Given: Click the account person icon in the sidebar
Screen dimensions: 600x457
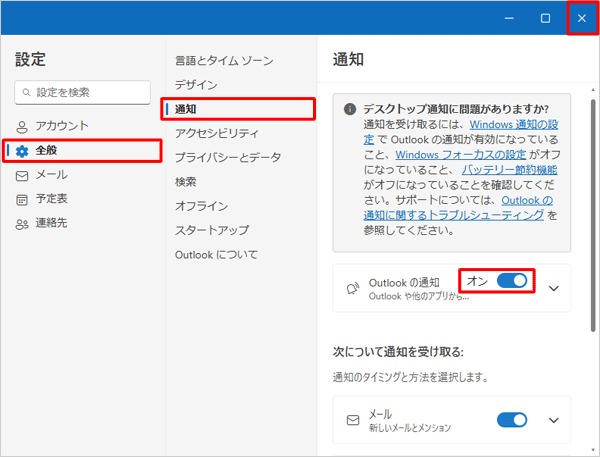Looking at the screenshot, I should pyautogui.click(x=22, y=127).
